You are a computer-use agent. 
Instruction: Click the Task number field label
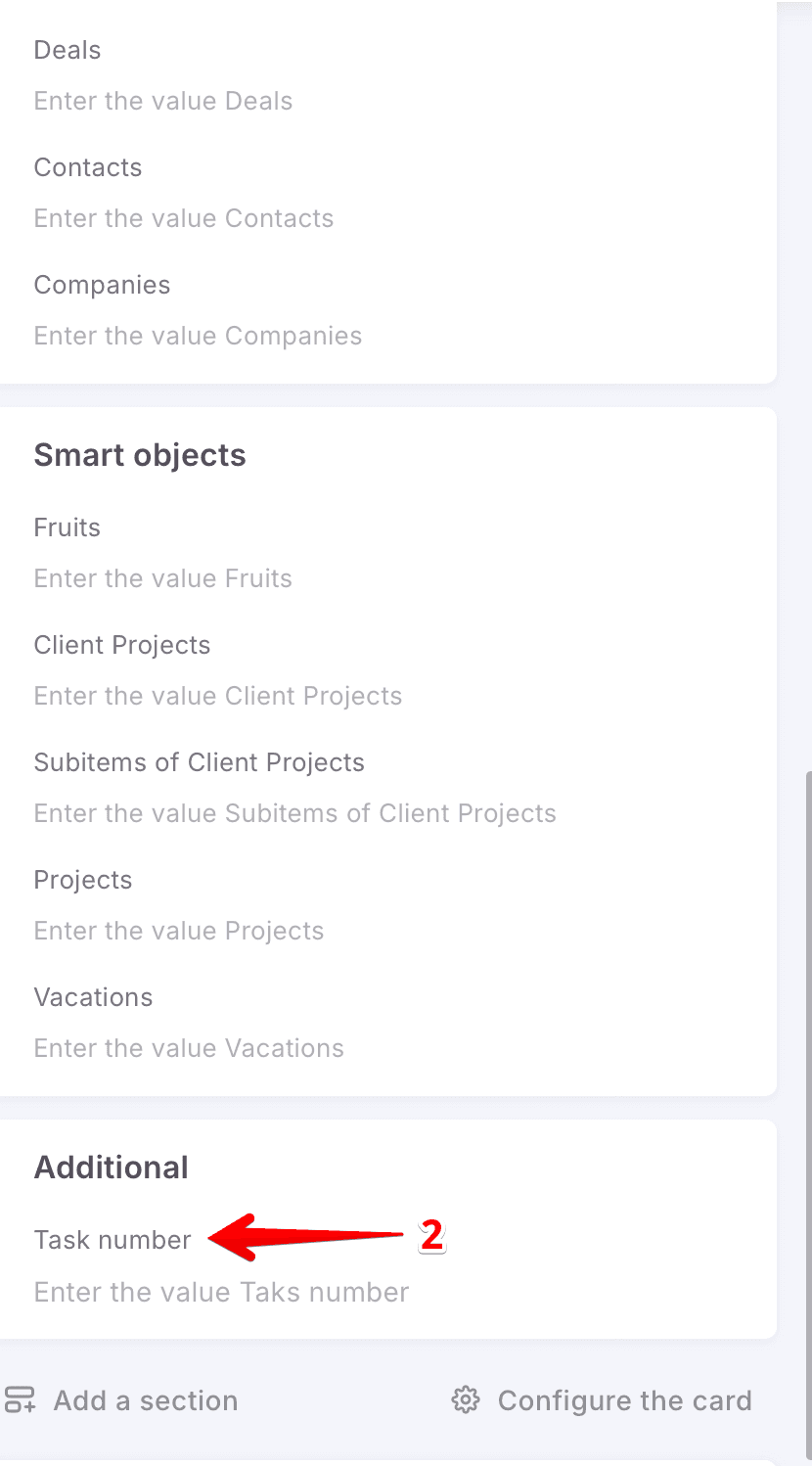[113, 1240]
